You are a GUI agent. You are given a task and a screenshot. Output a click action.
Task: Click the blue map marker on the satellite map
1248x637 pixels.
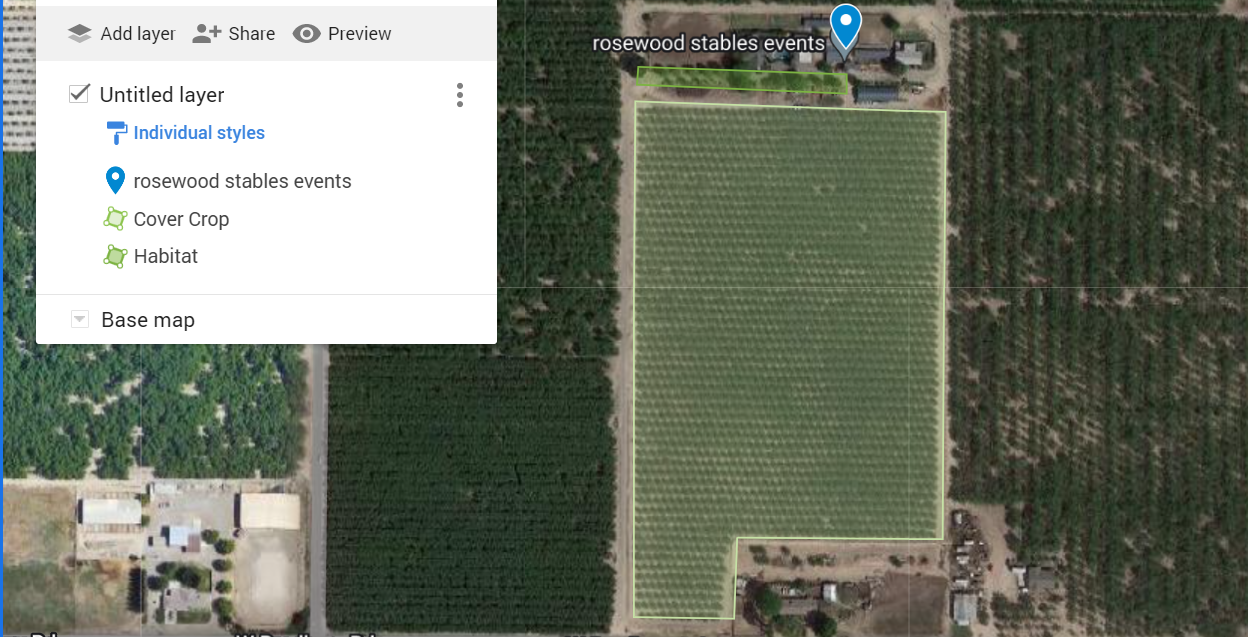(846, 26)
